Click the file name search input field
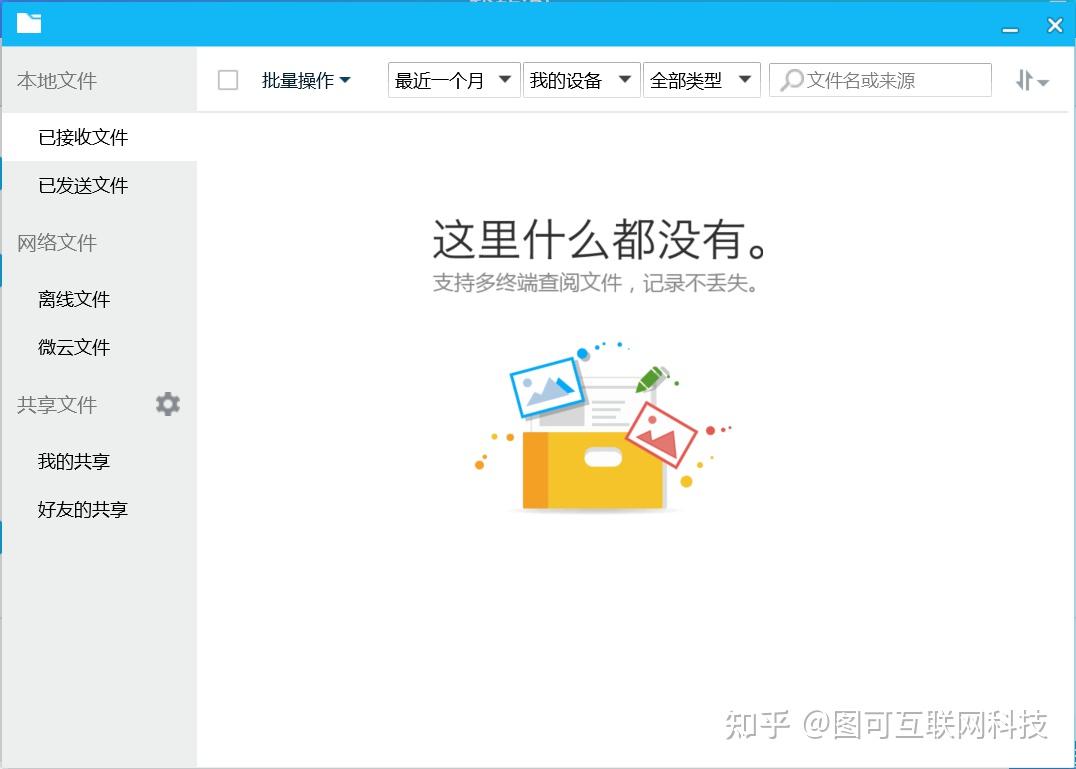 point(880,80)
